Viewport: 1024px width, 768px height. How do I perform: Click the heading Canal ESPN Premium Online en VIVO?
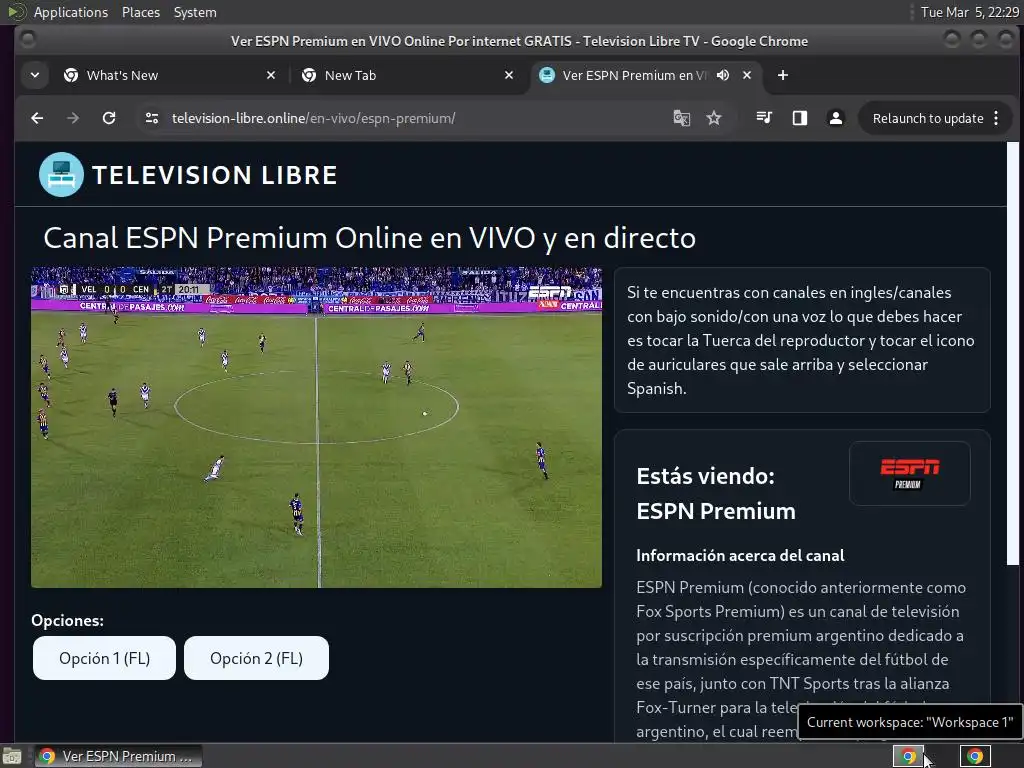370,238
